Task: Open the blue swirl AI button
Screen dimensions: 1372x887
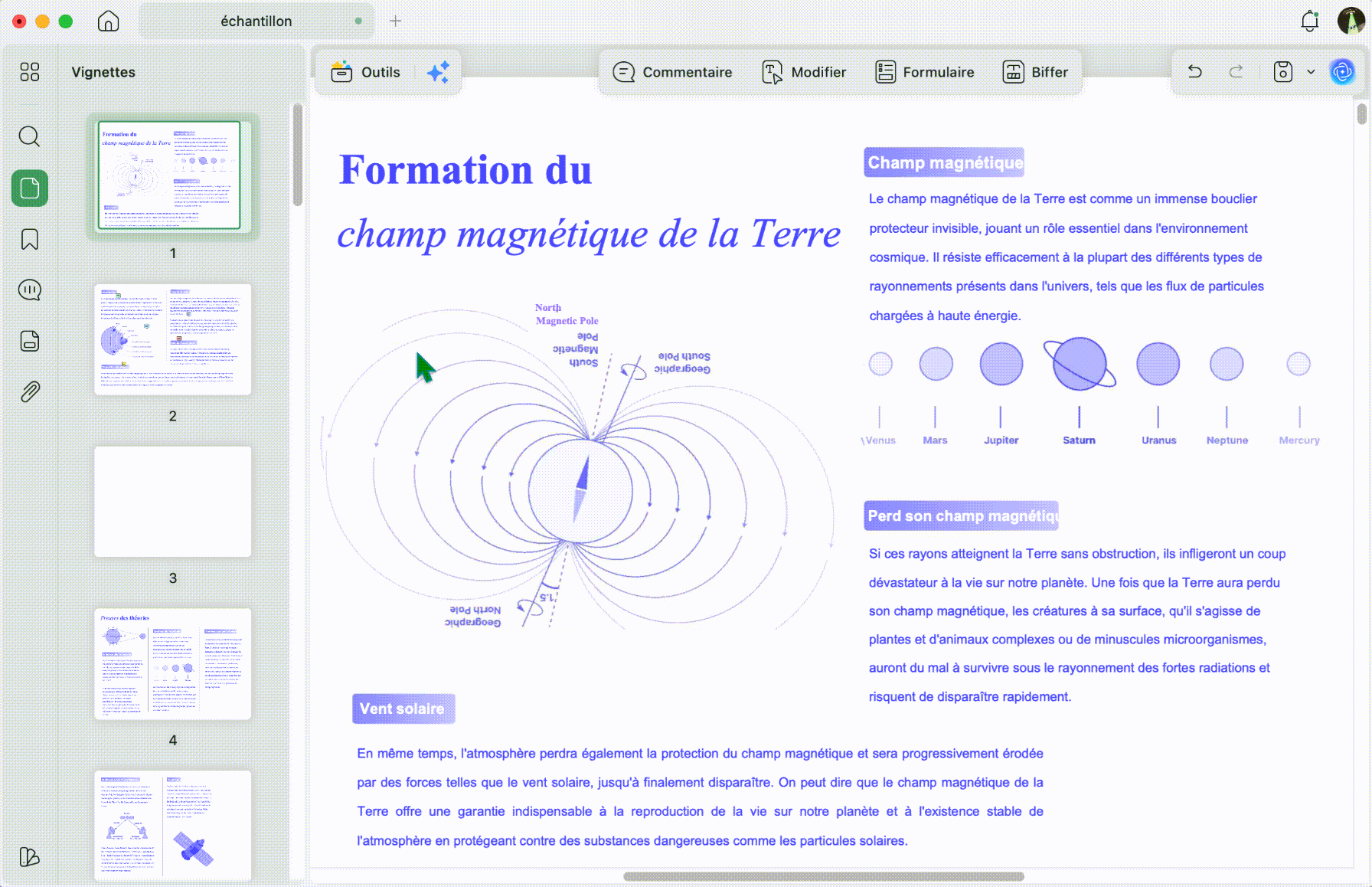Action: 1343,72
